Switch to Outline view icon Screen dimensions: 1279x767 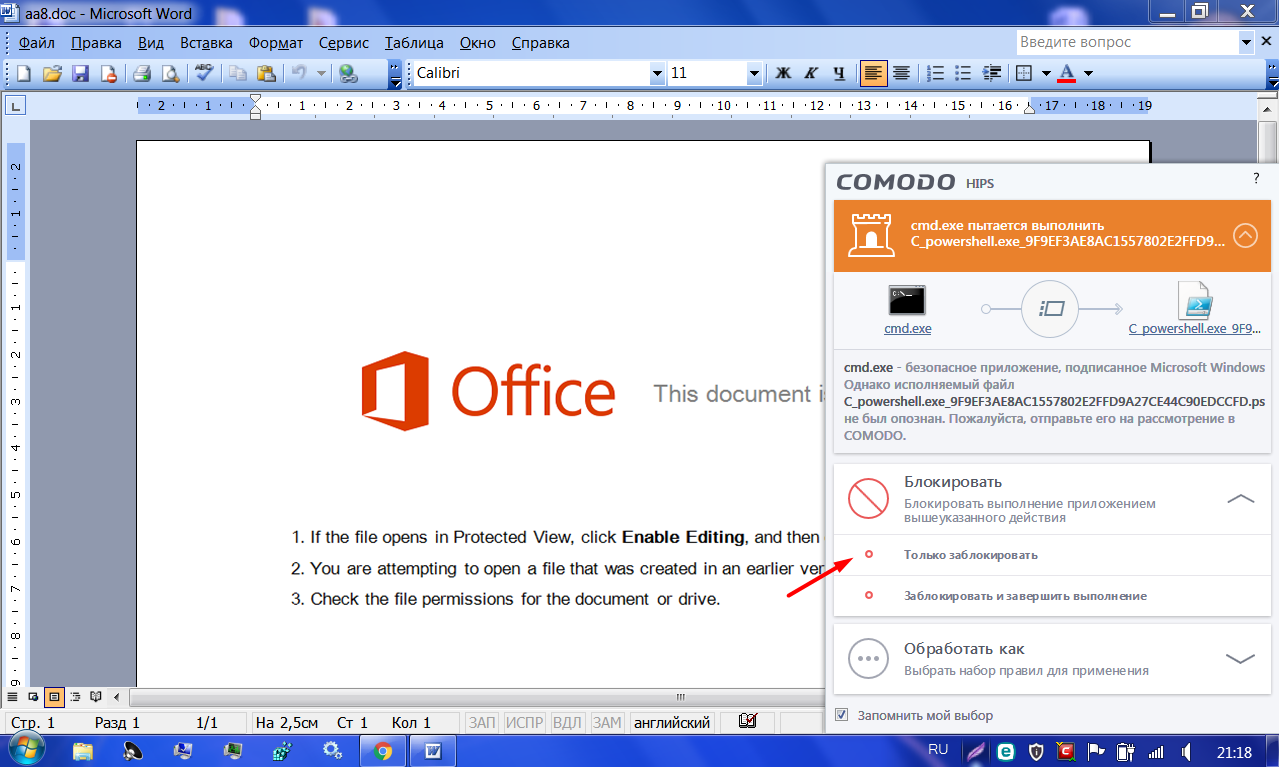click(75, 696)
